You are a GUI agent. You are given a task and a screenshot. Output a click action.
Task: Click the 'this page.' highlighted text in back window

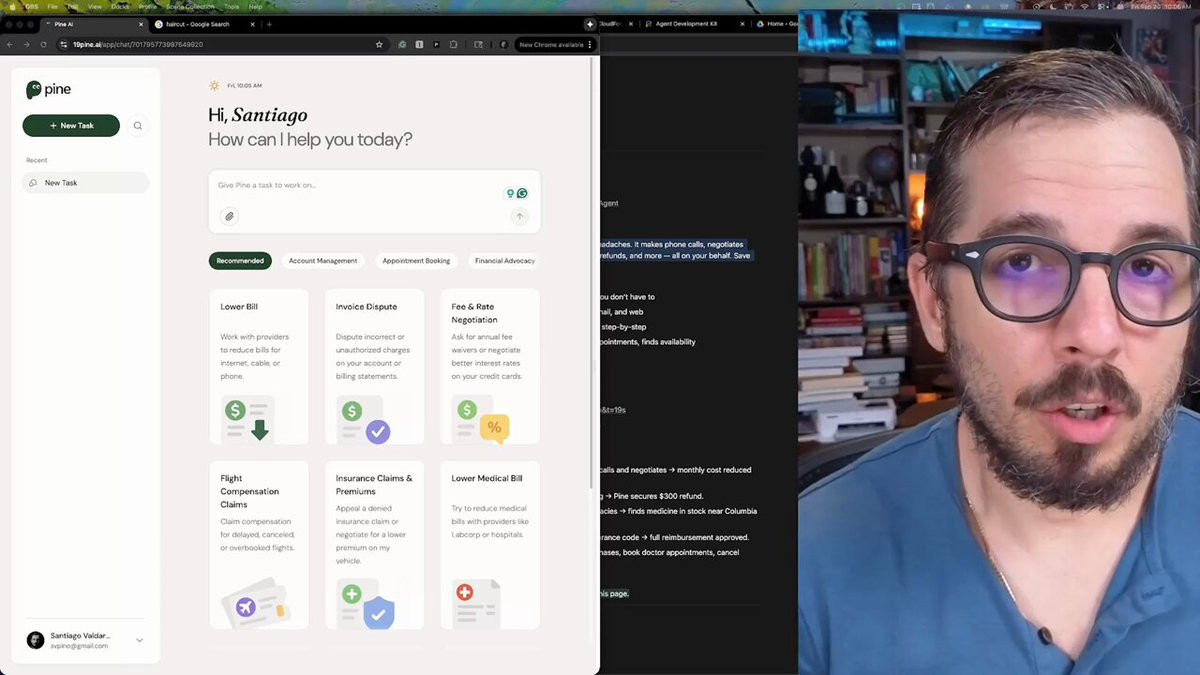tap(613, 594)
